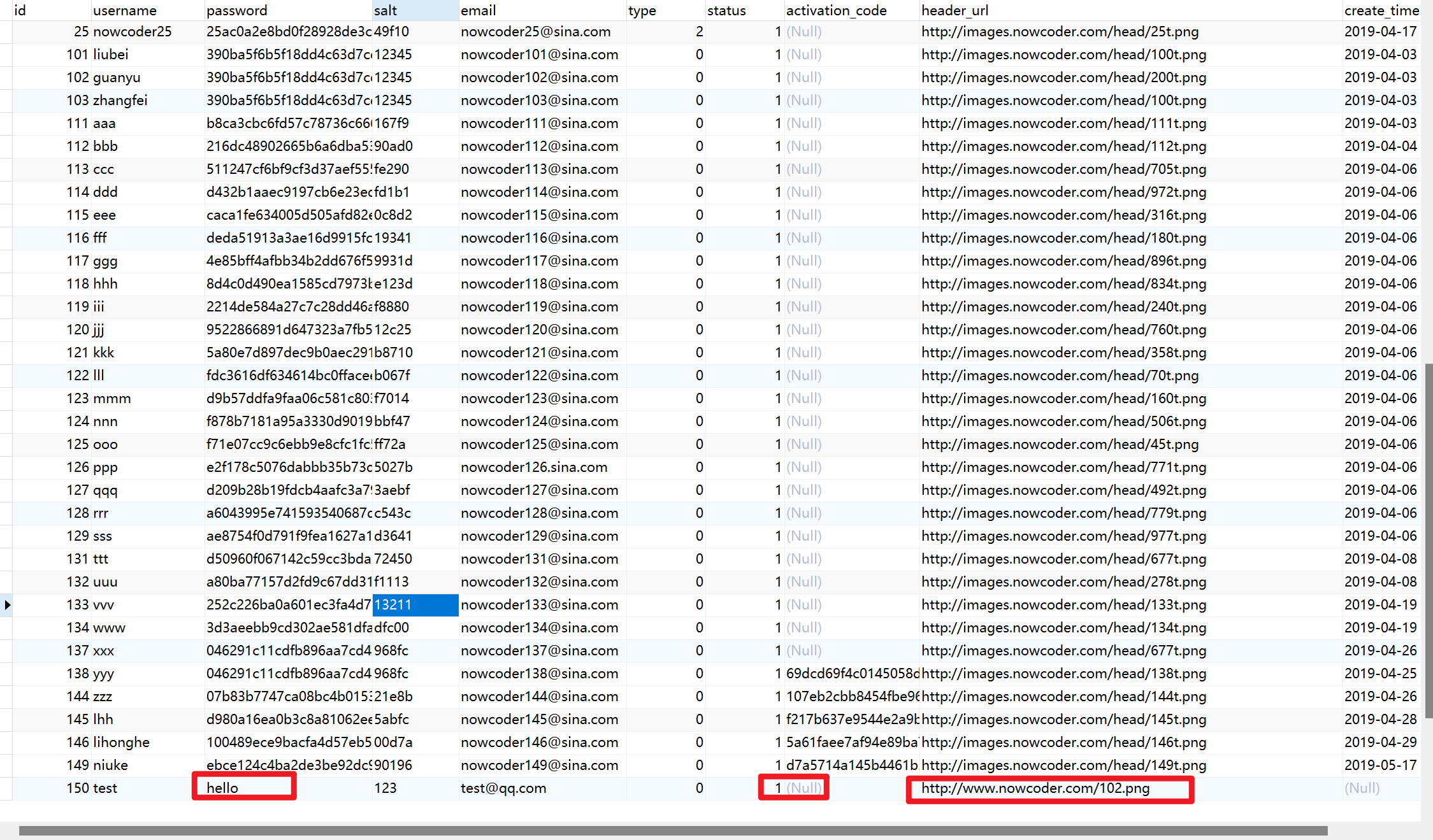Screen dimensions: 1433x840
Task: Click the 'status' column header
Action: pos(745,10)
